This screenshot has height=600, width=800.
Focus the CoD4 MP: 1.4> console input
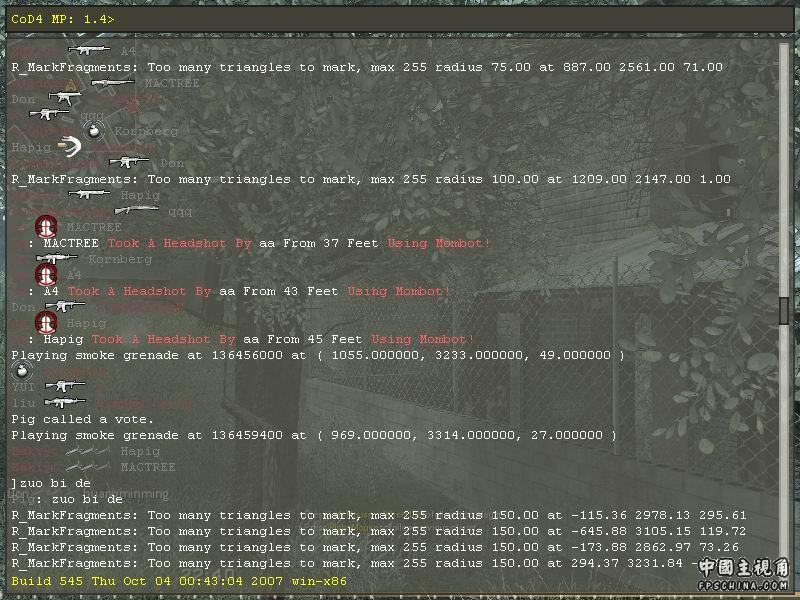tap(399, 19)
